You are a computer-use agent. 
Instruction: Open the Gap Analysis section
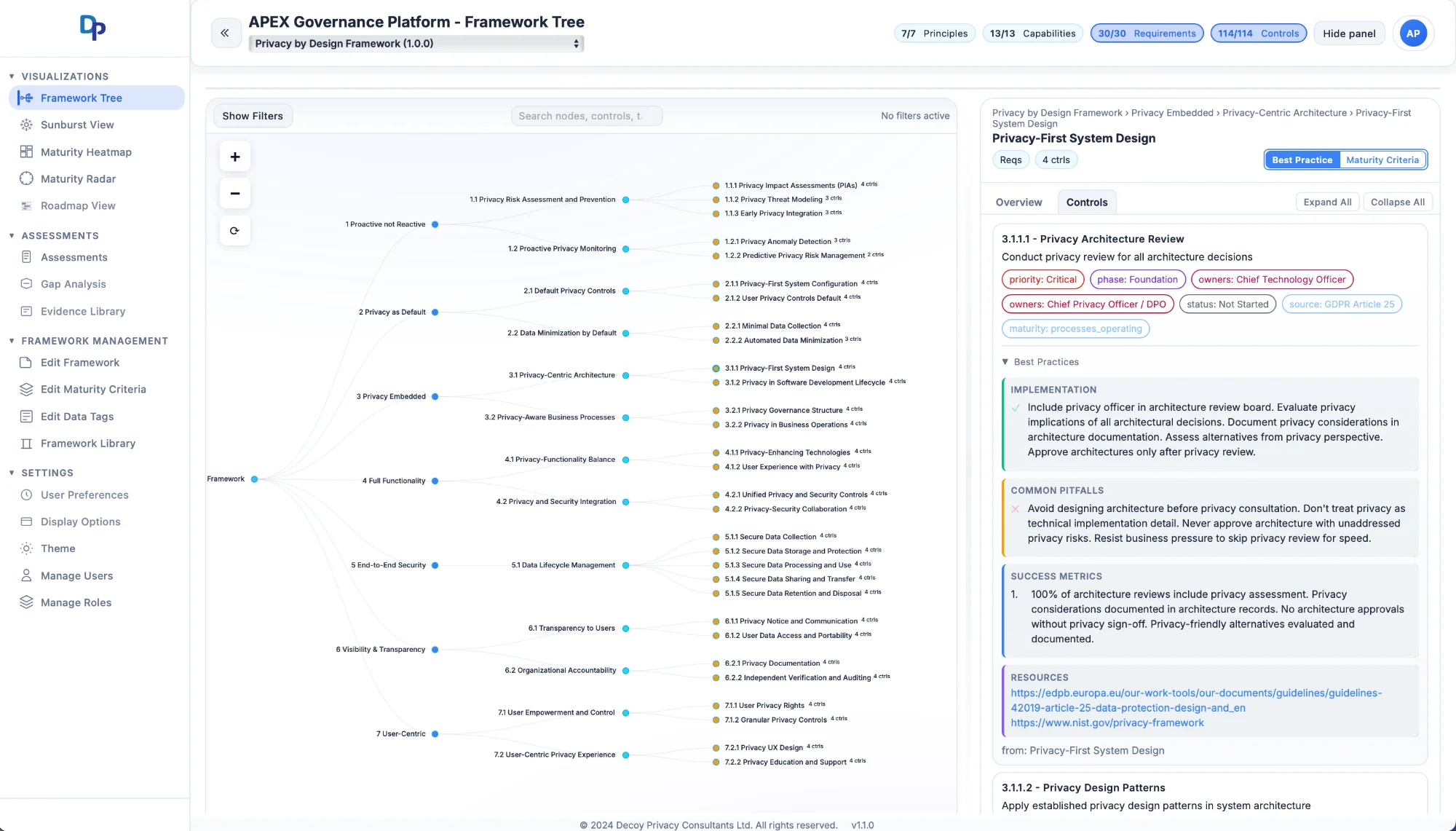(x=72, y=284)
